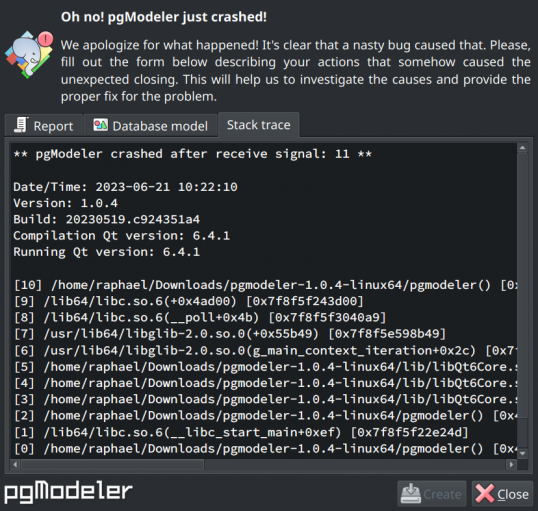Image resolution: width=538 pixels, height=511 pixels.
Task: Click the horizontal scrollbar thumb
Action: click(113, 464)
